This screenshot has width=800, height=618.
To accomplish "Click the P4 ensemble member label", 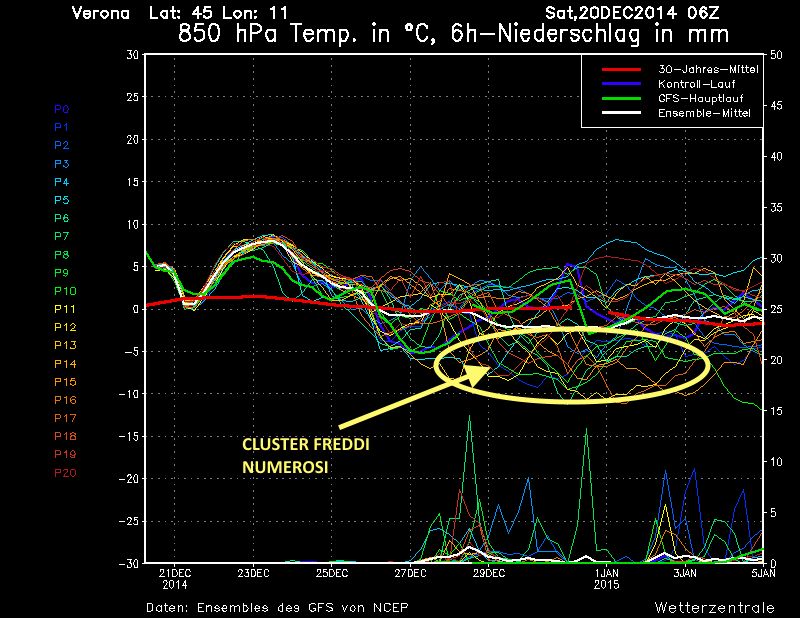I will 62,182.
